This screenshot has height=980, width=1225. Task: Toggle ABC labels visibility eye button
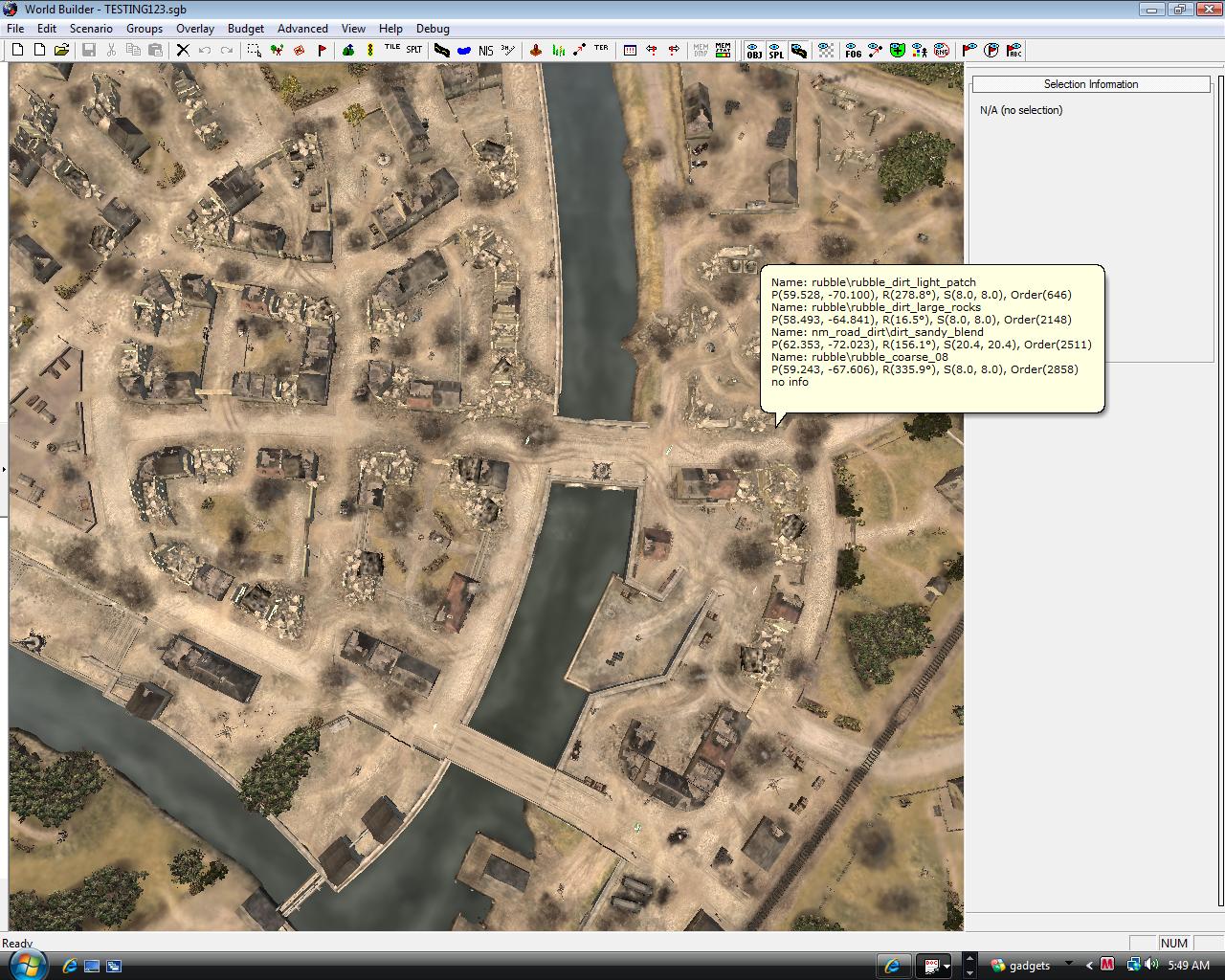coord(1014,50)
